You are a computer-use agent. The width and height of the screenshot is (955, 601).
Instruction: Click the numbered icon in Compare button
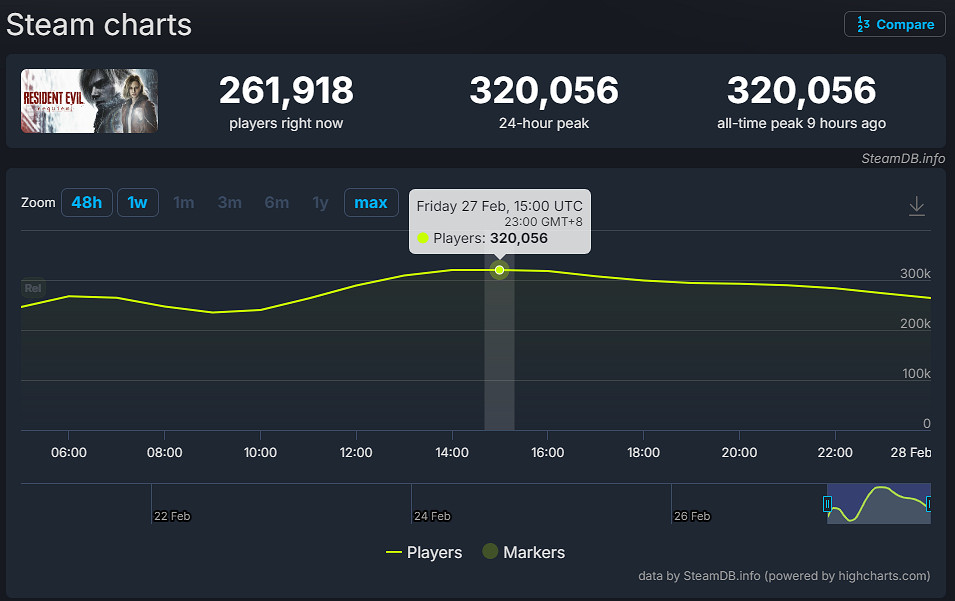[862, 25]
